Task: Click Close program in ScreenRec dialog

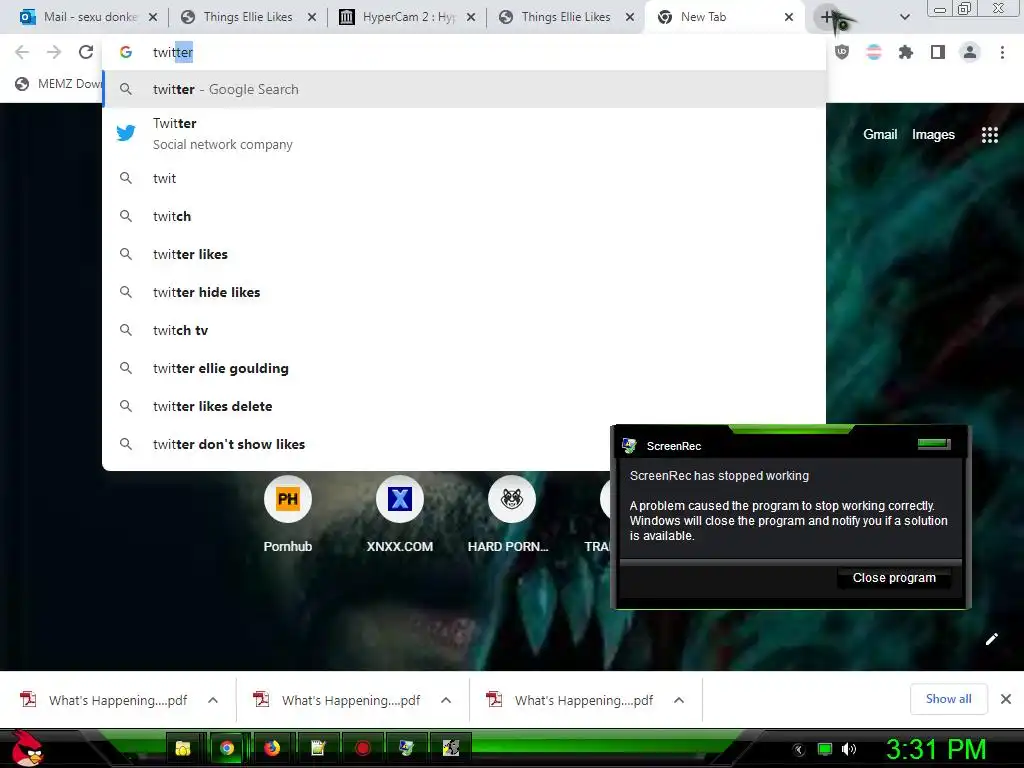Action: pos(894,578)
